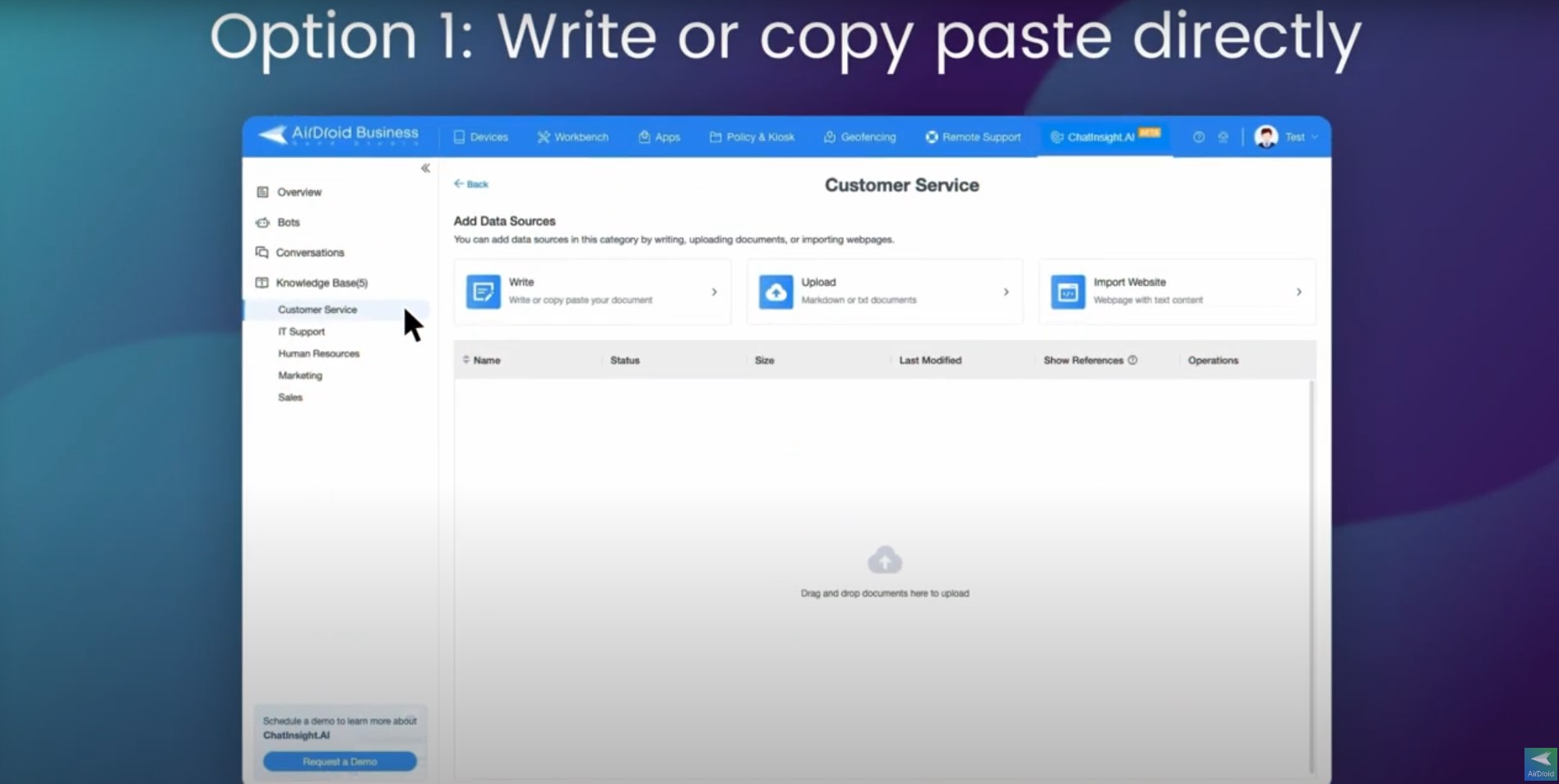
Task: Click the Import Website icon
Action: click(x=1068, y=292)
